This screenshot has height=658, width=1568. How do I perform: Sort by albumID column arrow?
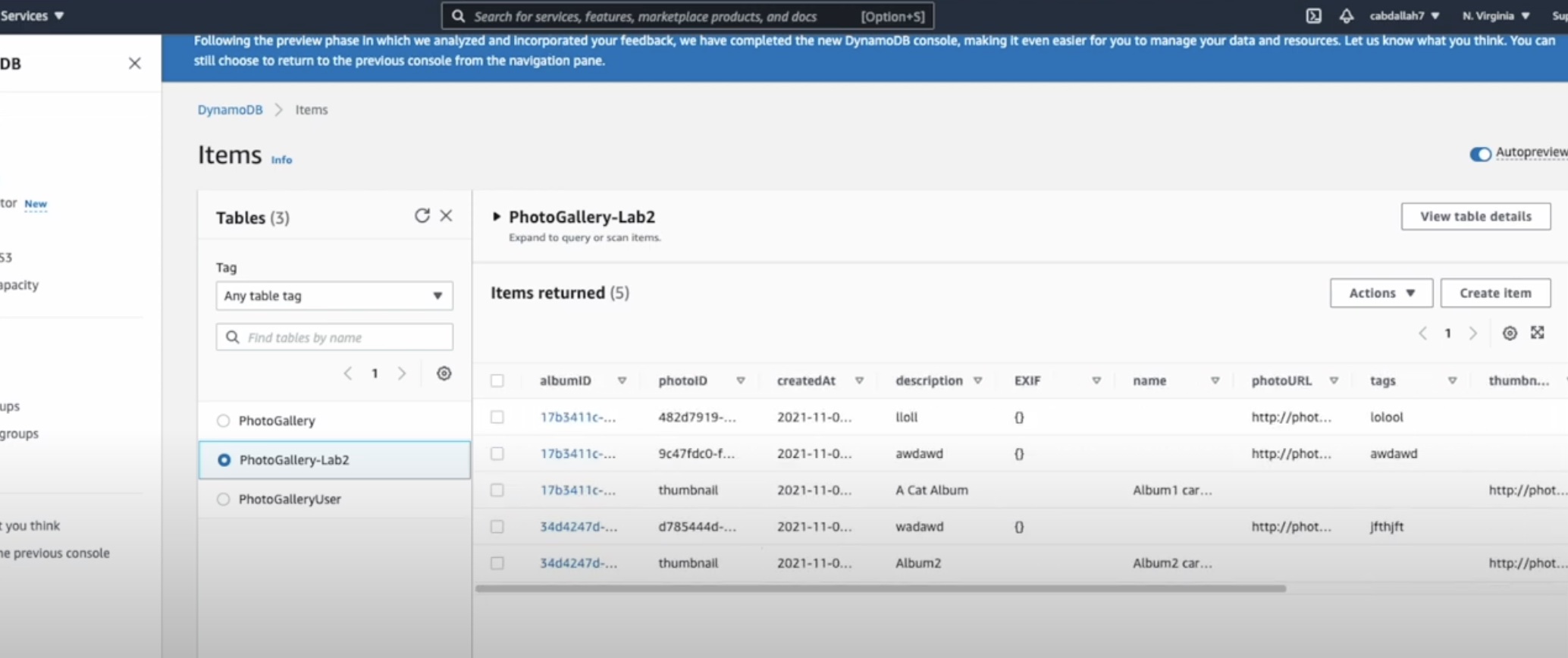pyautogui.click(x=622, y=381)
